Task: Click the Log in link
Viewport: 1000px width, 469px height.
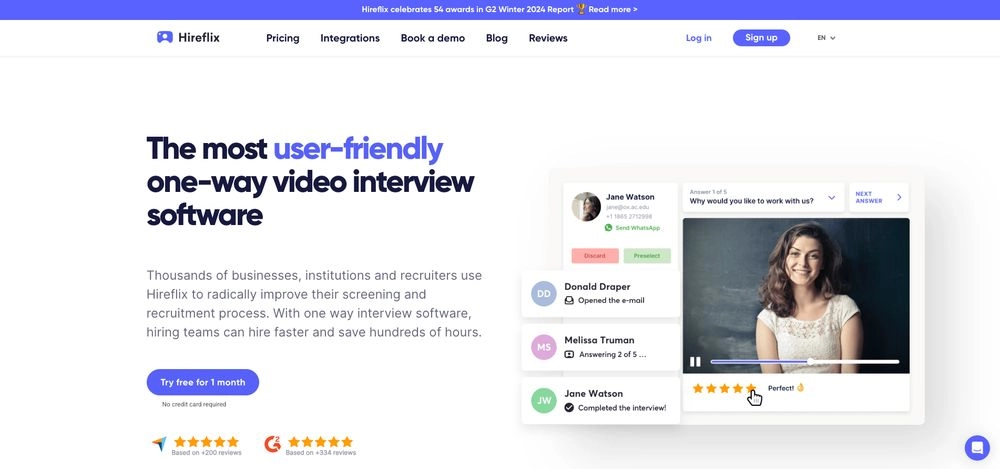Action: coord(698,38)
